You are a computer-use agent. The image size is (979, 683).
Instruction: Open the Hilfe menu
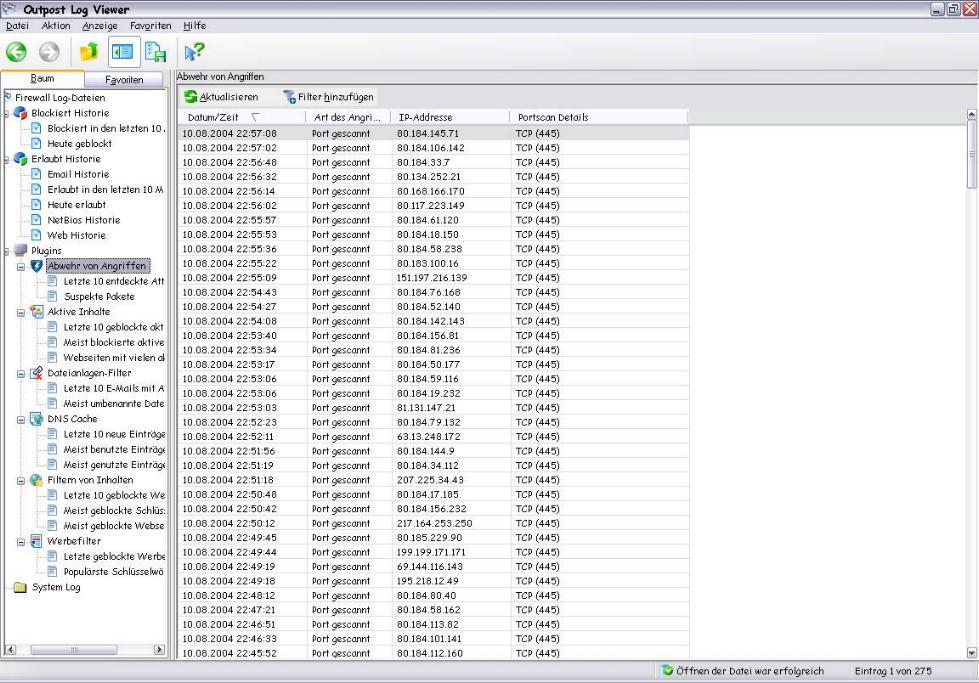(194, 26)
